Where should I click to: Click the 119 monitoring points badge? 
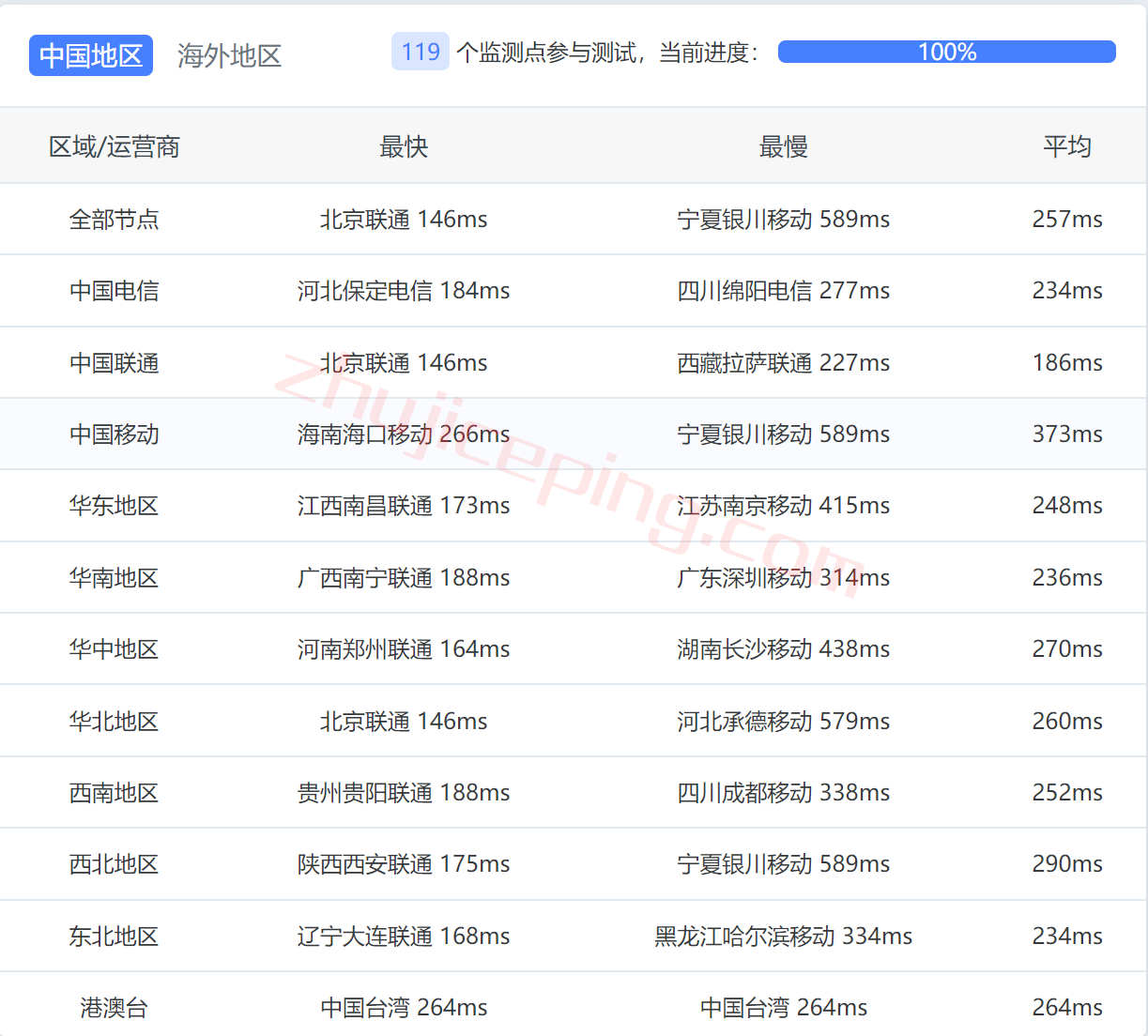pos(421,52)
